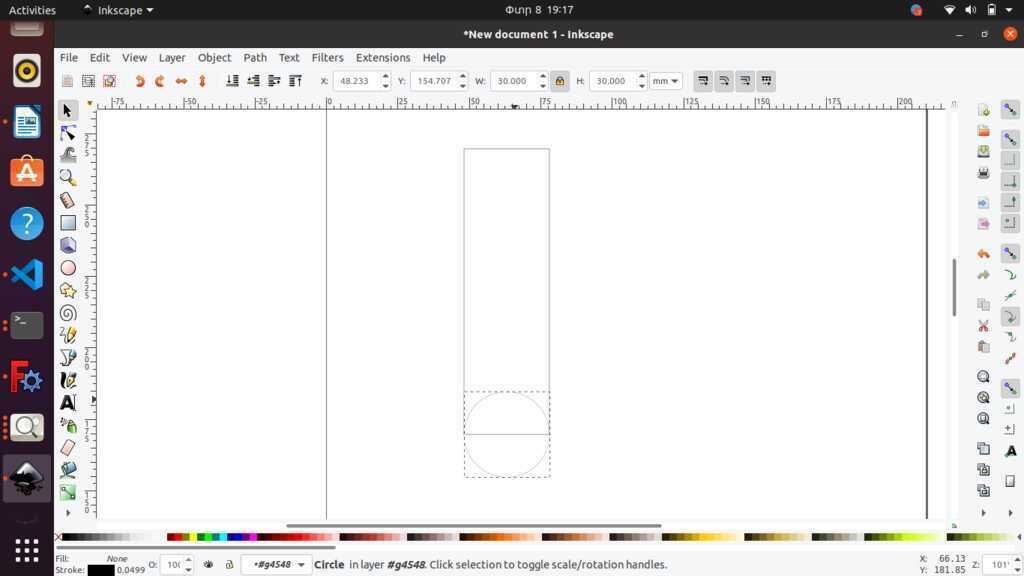Select the 3D Box tool
Image resolution: width=1024 pixels, height=576 pixels.
coord(67,245)
